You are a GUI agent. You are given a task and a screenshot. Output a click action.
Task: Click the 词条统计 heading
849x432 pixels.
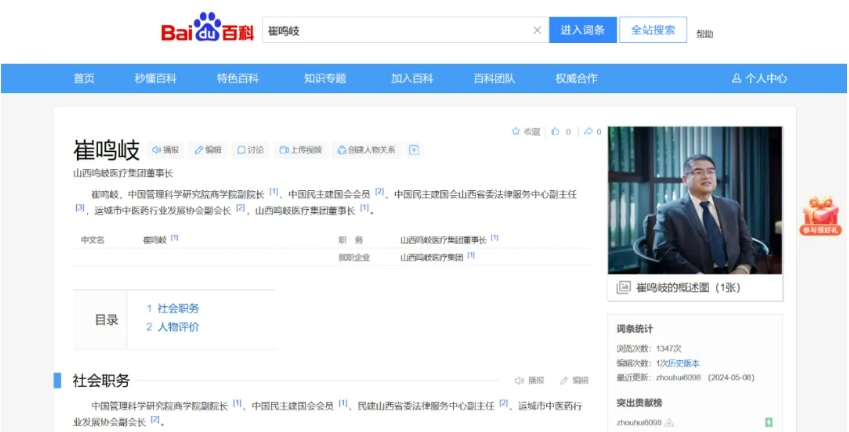pyautogui.click(x=635, y=329)
